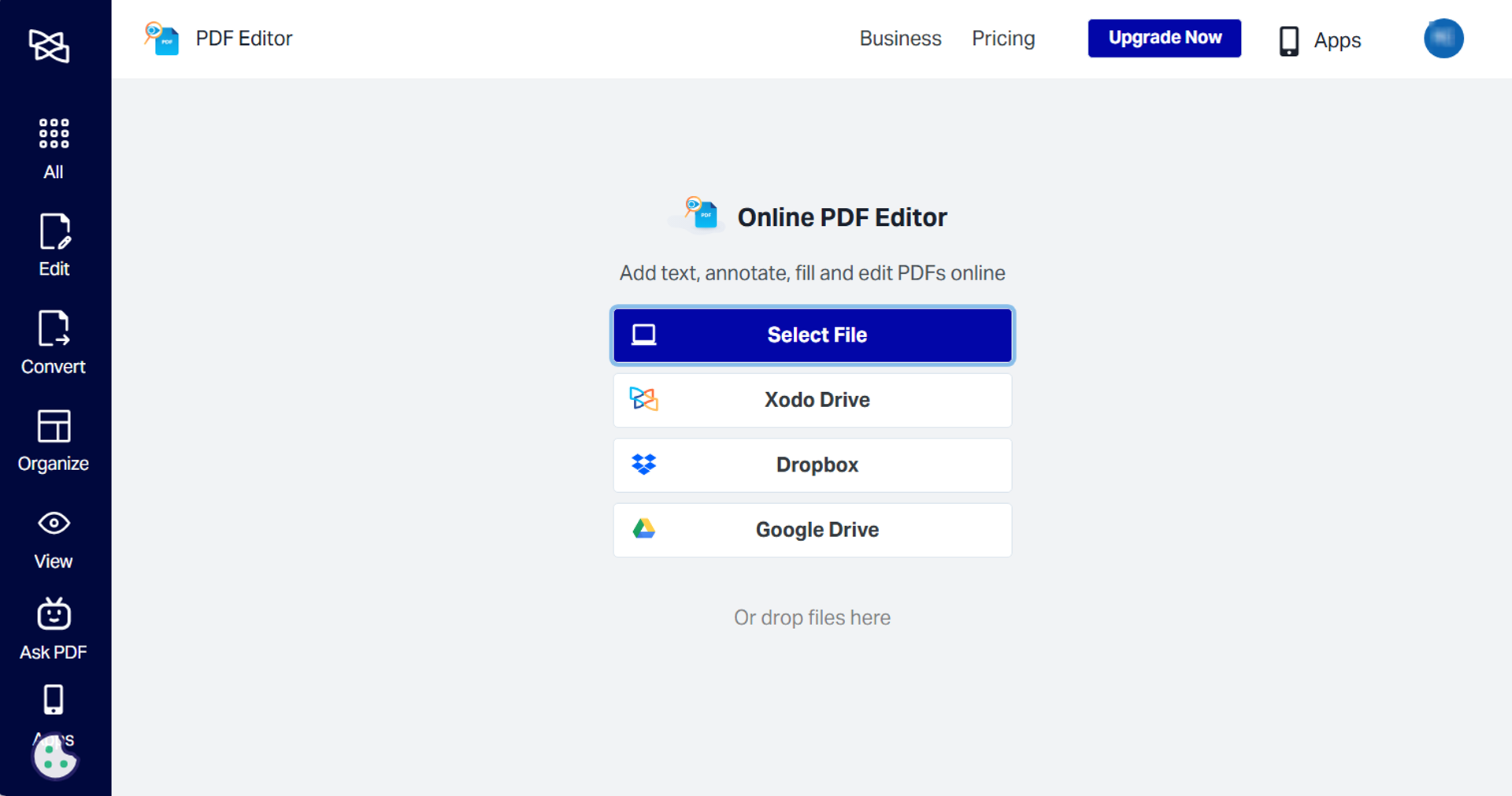Open the Apps link in header

tap(1337, 40)
